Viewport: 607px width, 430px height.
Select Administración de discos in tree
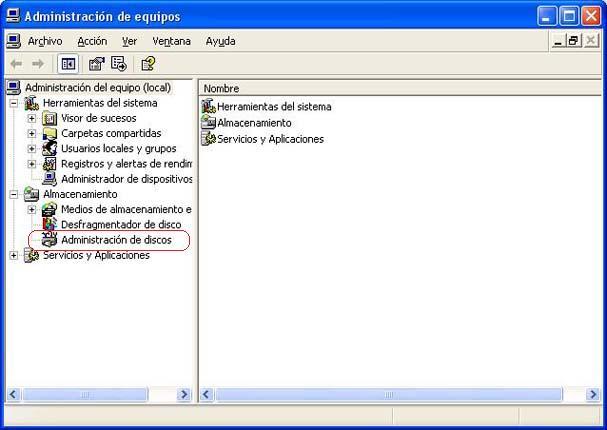coord(116,240)
